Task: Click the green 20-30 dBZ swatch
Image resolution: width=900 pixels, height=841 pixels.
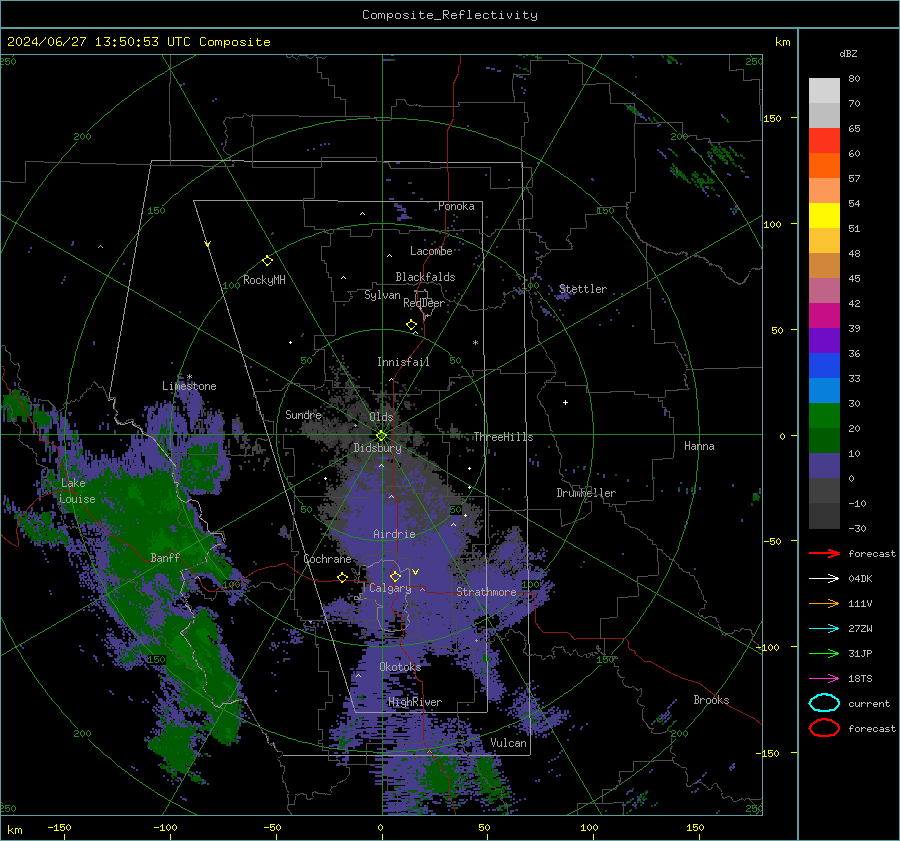Action: pyautogui.click(x=824, y=416)
